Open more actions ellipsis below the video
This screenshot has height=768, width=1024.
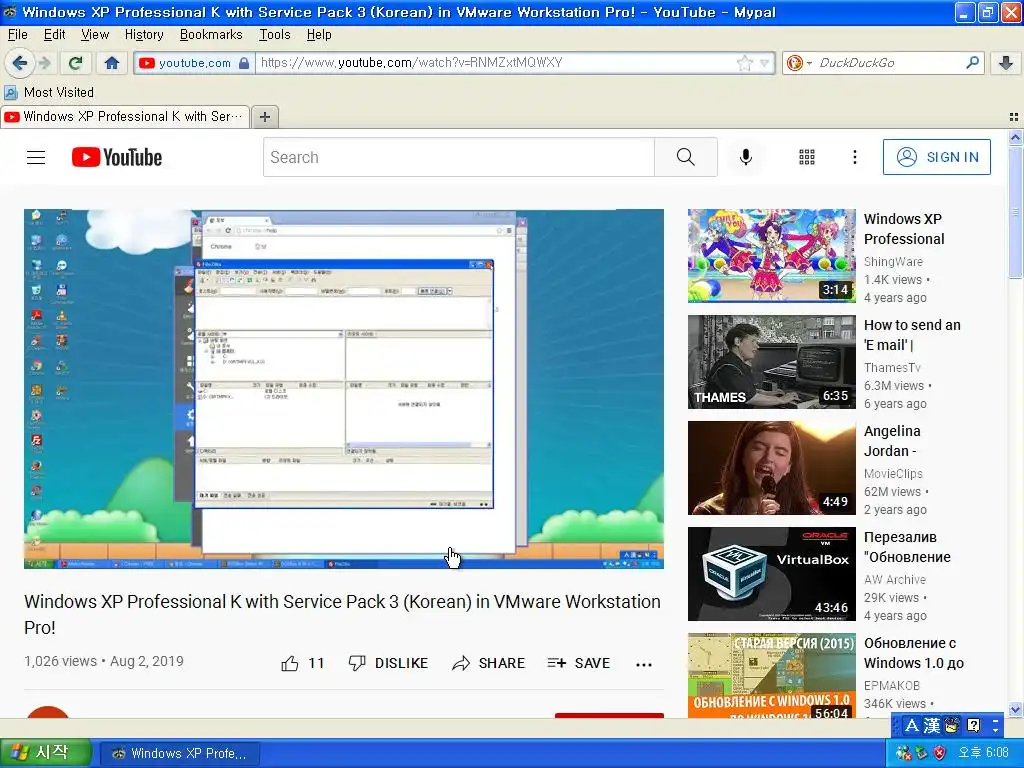[x=644, y=664]
